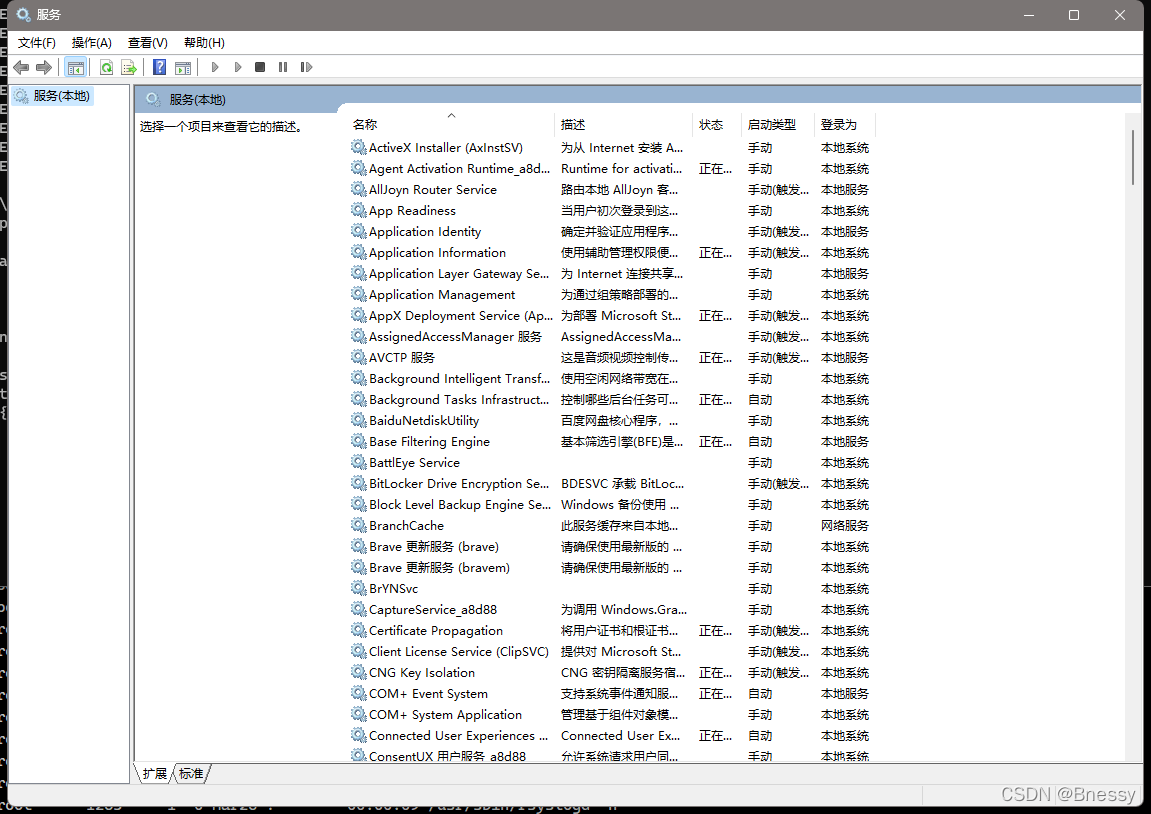This screenshot has width=1151, height=814.
Task: Sort by the 启动类型 column header
Action: [x=772, y=125]
